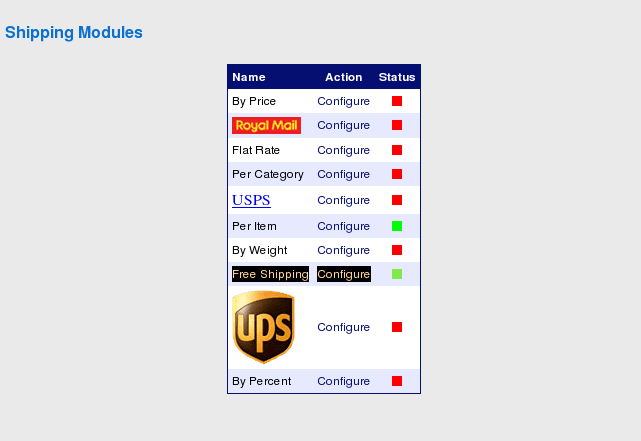Click the Royal Mail logo
This screenshot has height=441, width=641.
(267, 125)
